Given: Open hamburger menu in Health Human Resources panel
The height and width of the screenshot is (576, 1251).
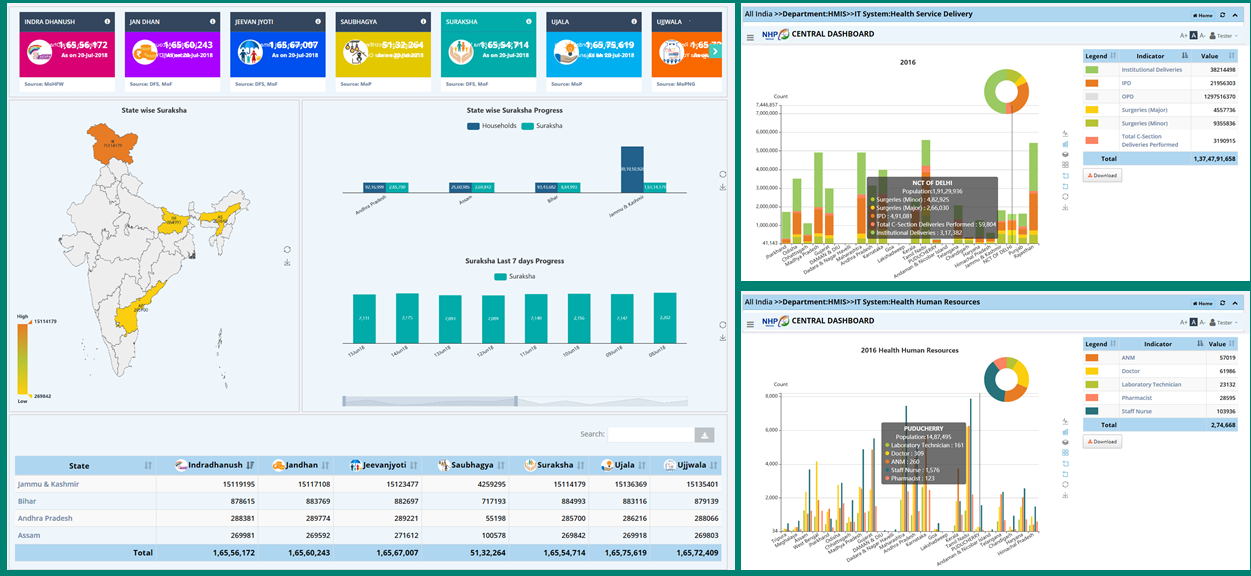Looking at the screenshot, I should [x=750, y=323].
